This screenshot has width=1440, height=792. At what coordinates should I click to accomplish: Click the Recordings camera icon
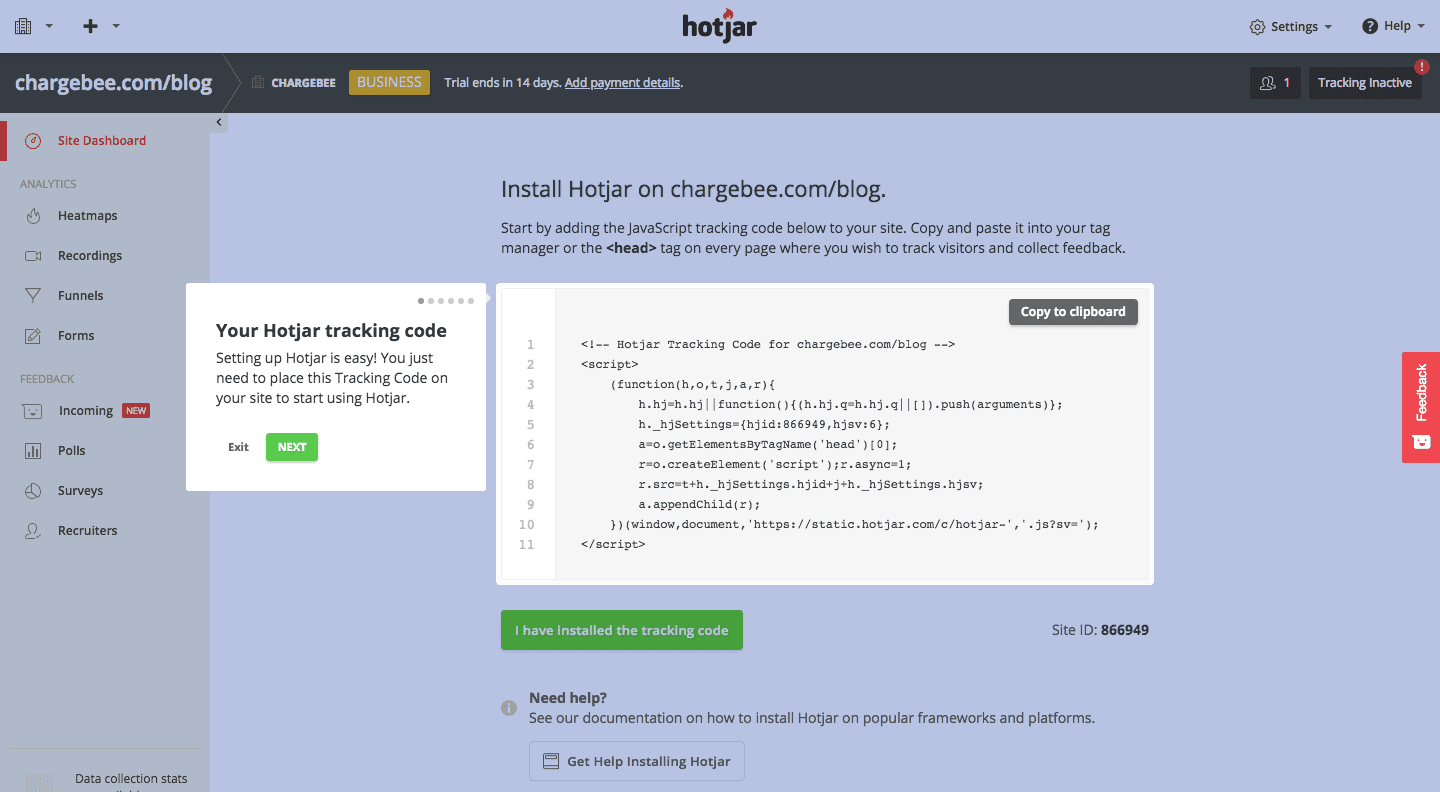point(33,256)
